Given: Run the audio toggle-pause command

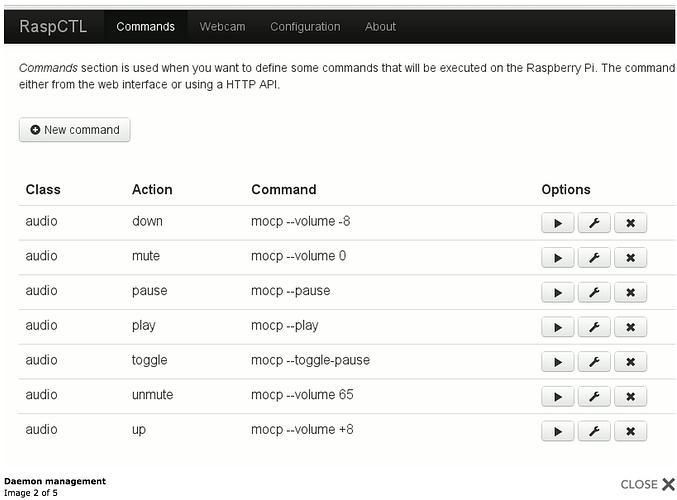Looking at the screenshot, I should point(557,362).
